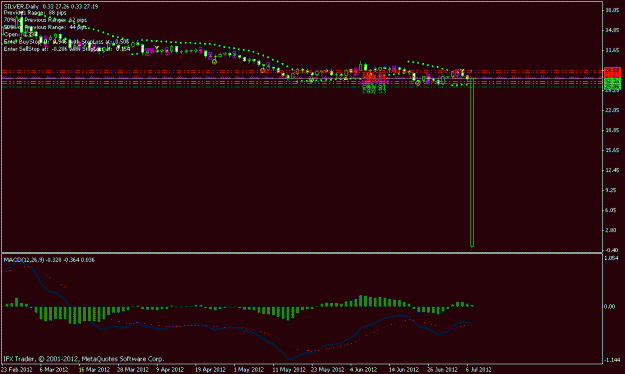Click the 6.05 price axis value
Viewport: 625px width, 374px height.
pyautogui.click(x=612, y=210)
